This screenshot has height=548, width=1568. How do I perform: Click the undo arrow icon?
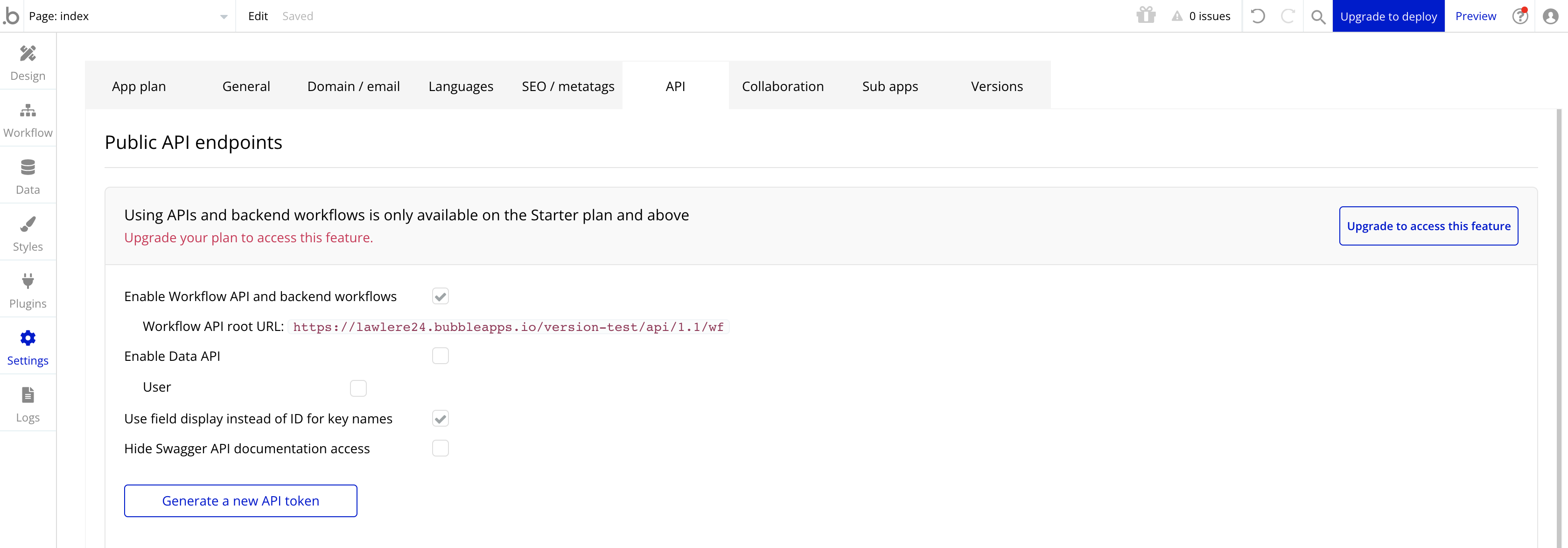tap(1258, 16)
